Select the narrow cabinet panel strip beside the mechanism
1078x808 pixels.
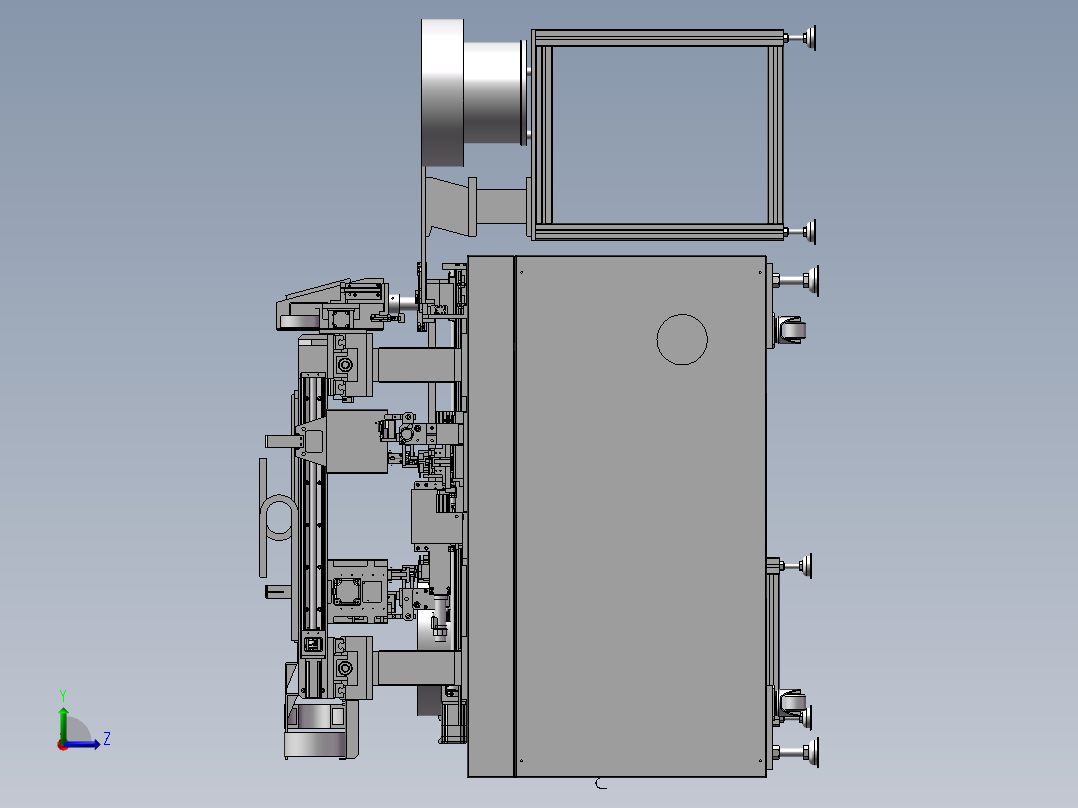pos(491,516)
